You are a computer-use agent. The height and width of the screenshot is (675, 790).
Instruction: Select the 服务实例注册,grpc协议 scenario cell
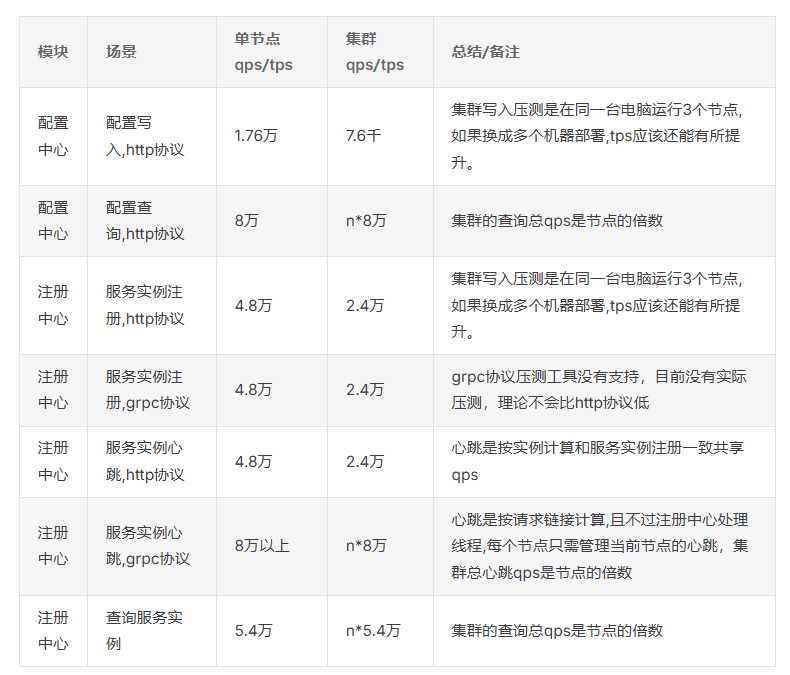tap(147, 390)
